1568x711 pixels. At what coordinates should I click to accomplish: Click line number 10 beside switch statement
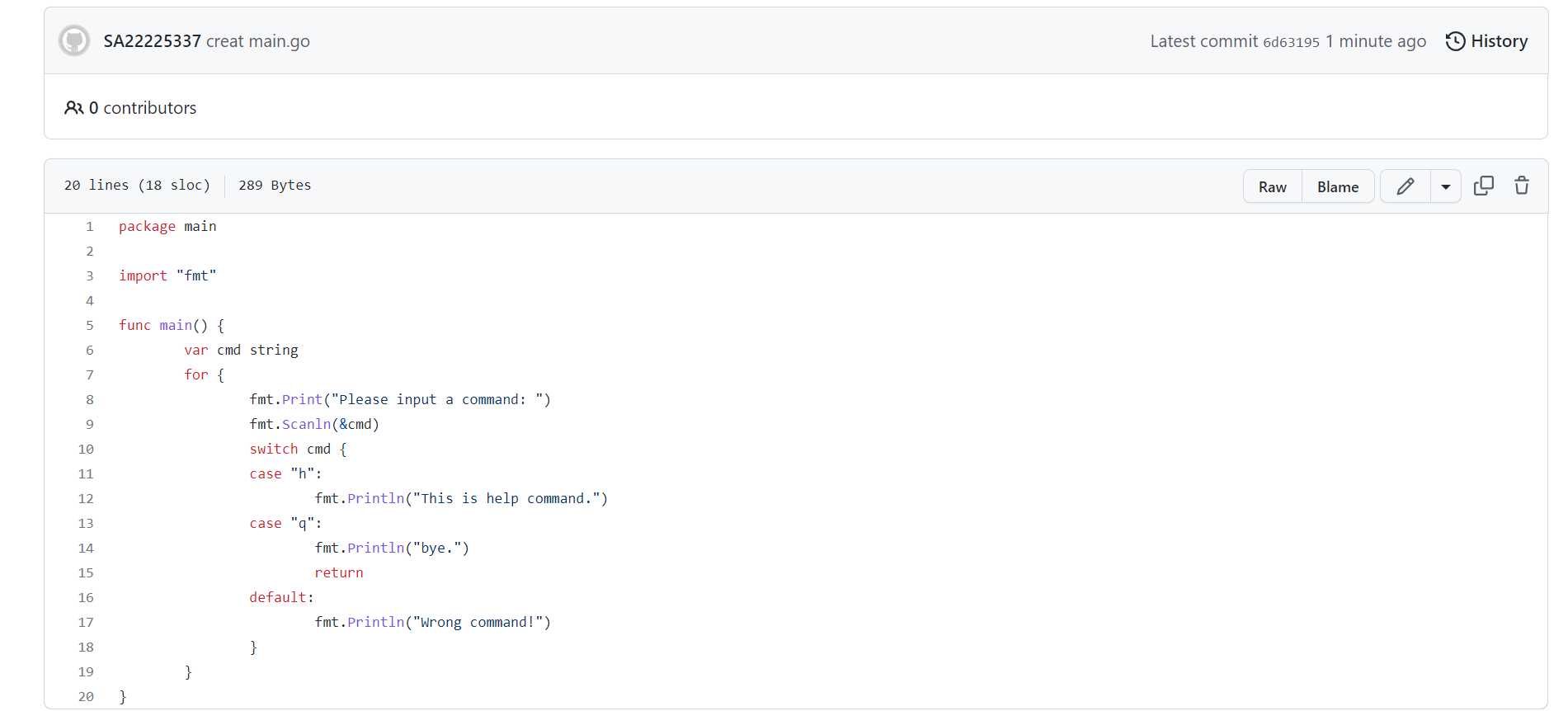coord(86,450)
